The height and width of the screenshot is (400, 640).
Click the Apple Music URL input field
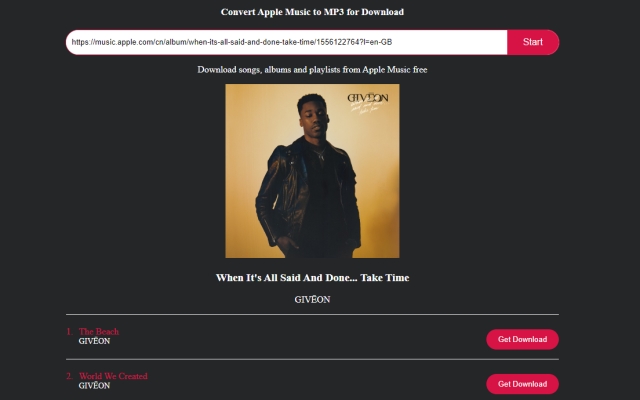(287, 42)
